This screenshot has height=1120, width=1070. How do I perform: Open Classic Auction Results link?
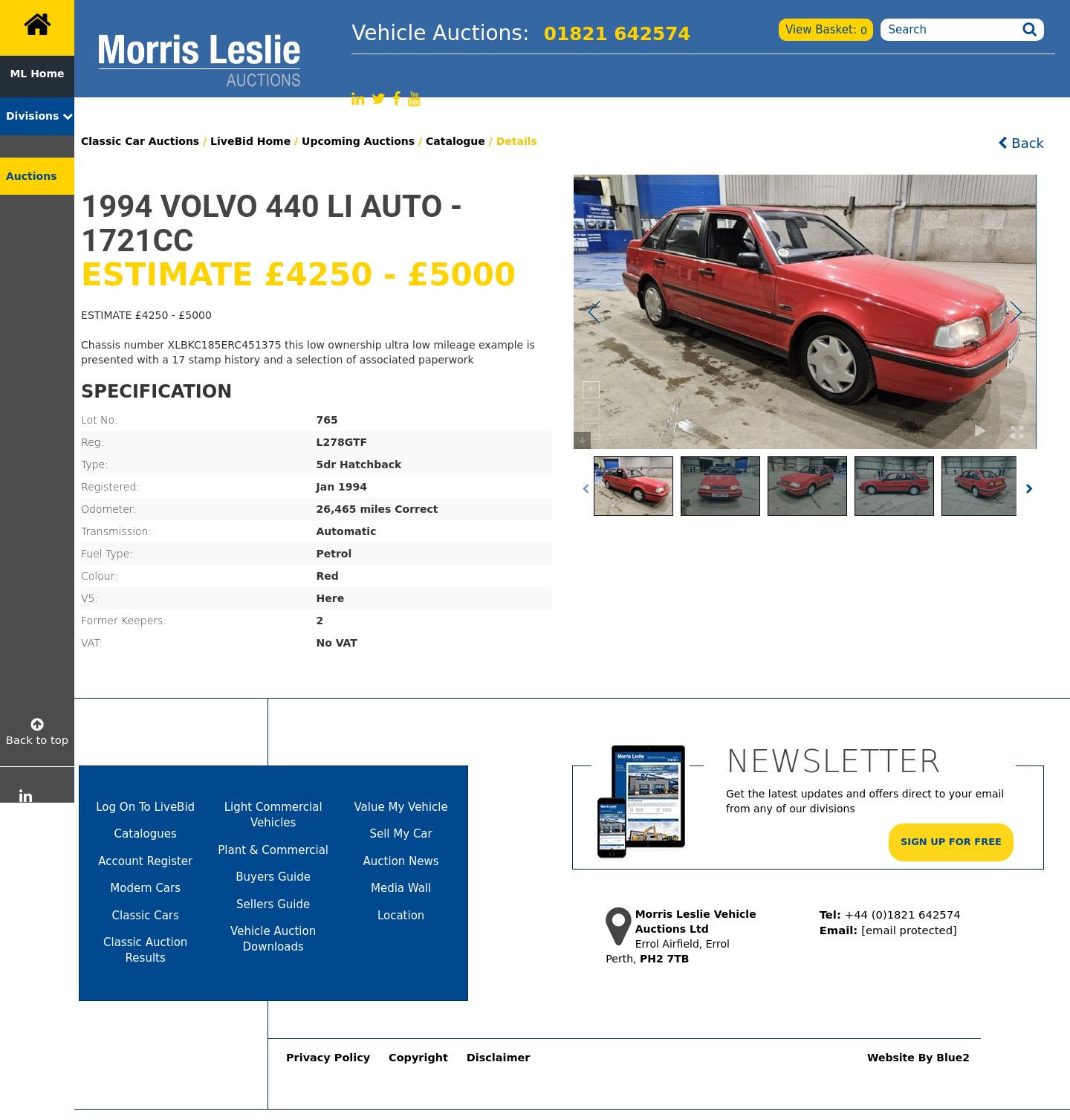145,950
